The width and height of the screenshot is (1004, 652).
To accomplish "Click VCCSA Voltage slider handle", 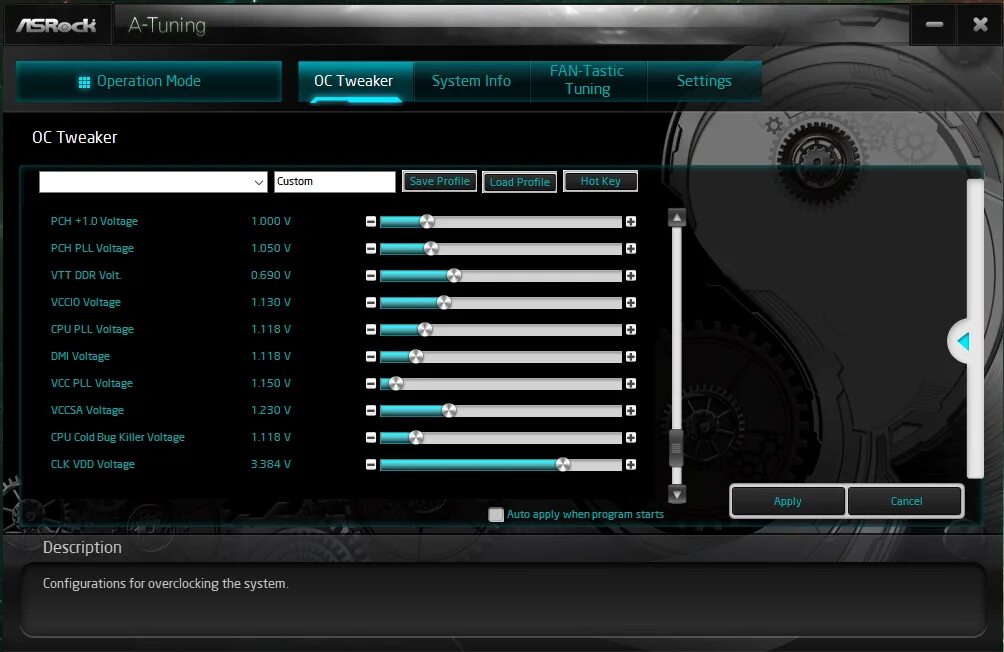I will click(x=449, y=411).
